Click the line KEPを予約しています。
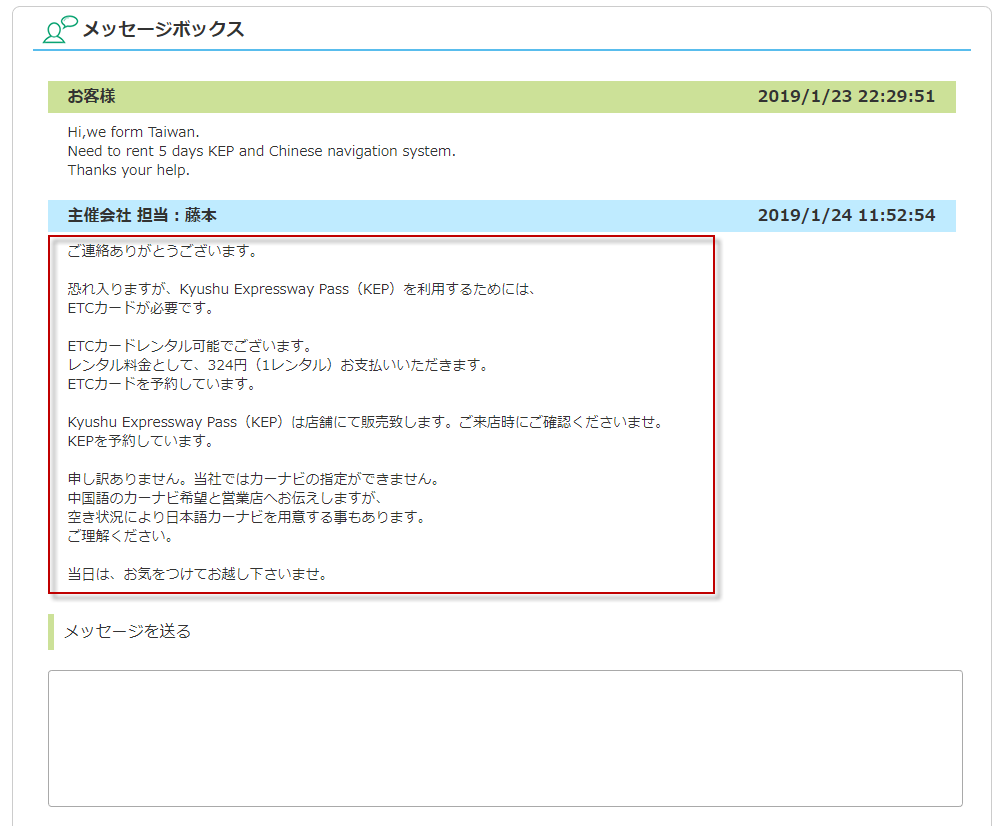This screenshot has width=1006, height=826. [141, 441]
